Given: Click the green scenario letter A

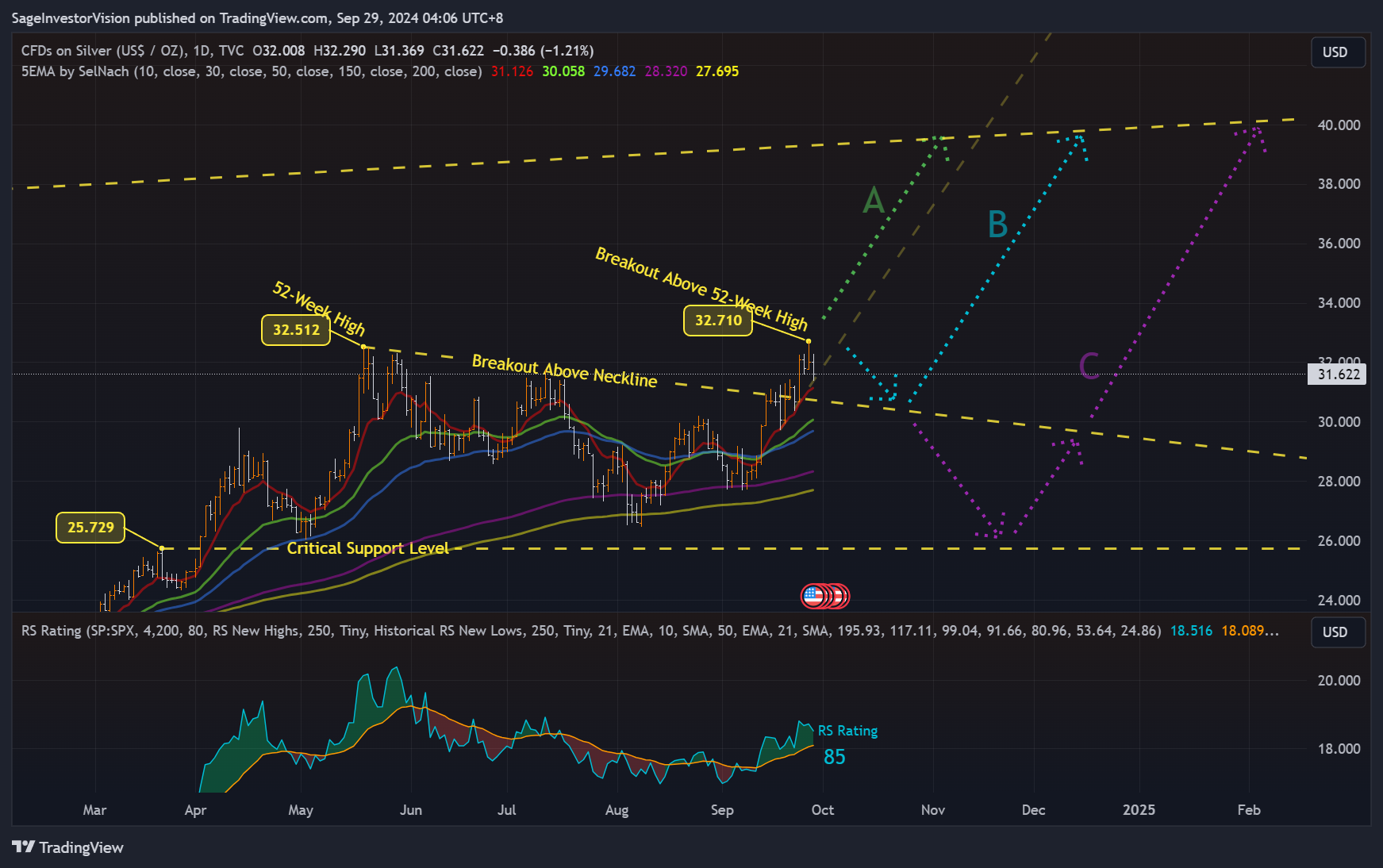Looking at the screenshot, I should tap(874, 200).
